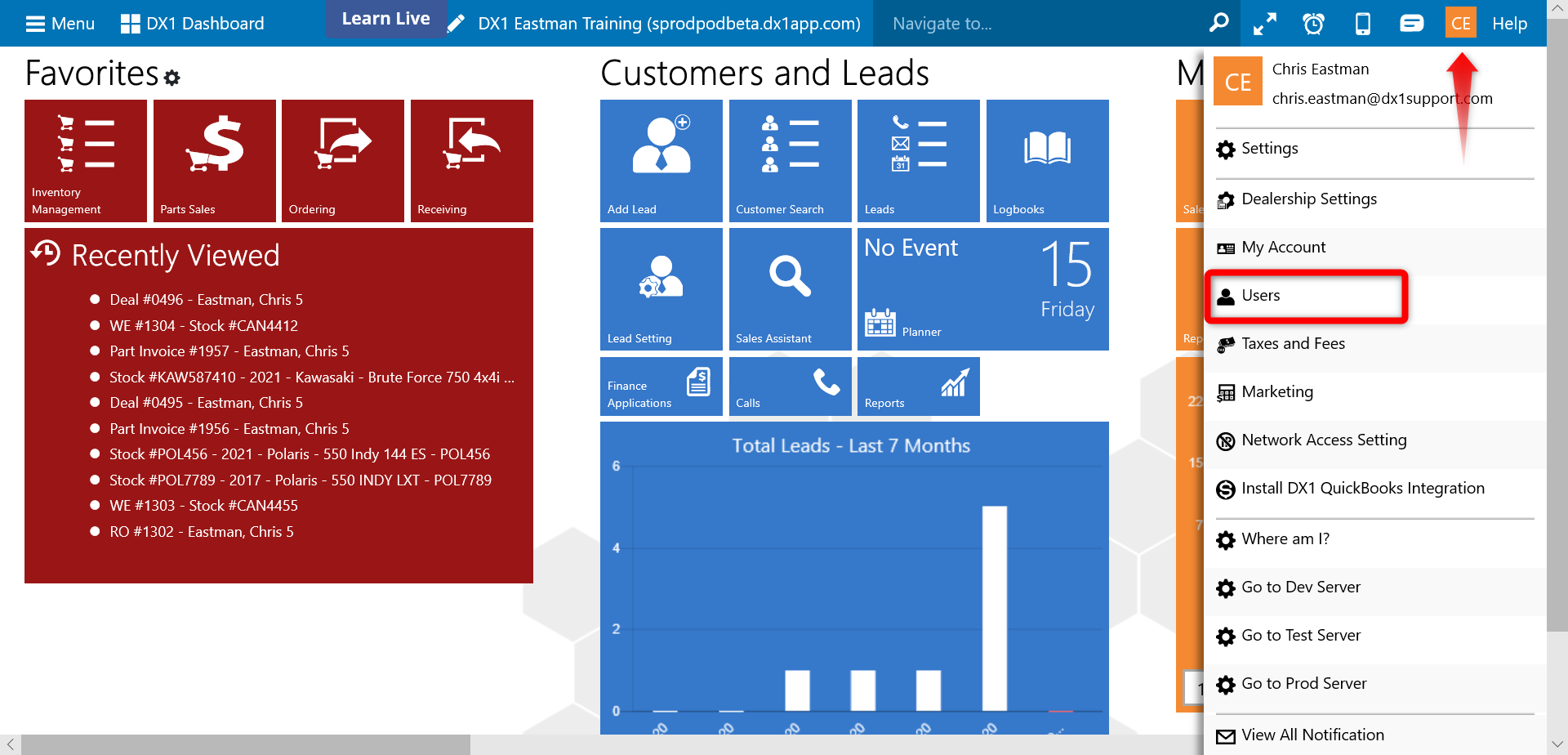Click the pencil edit icon beside dealership name

click(457, 24)
